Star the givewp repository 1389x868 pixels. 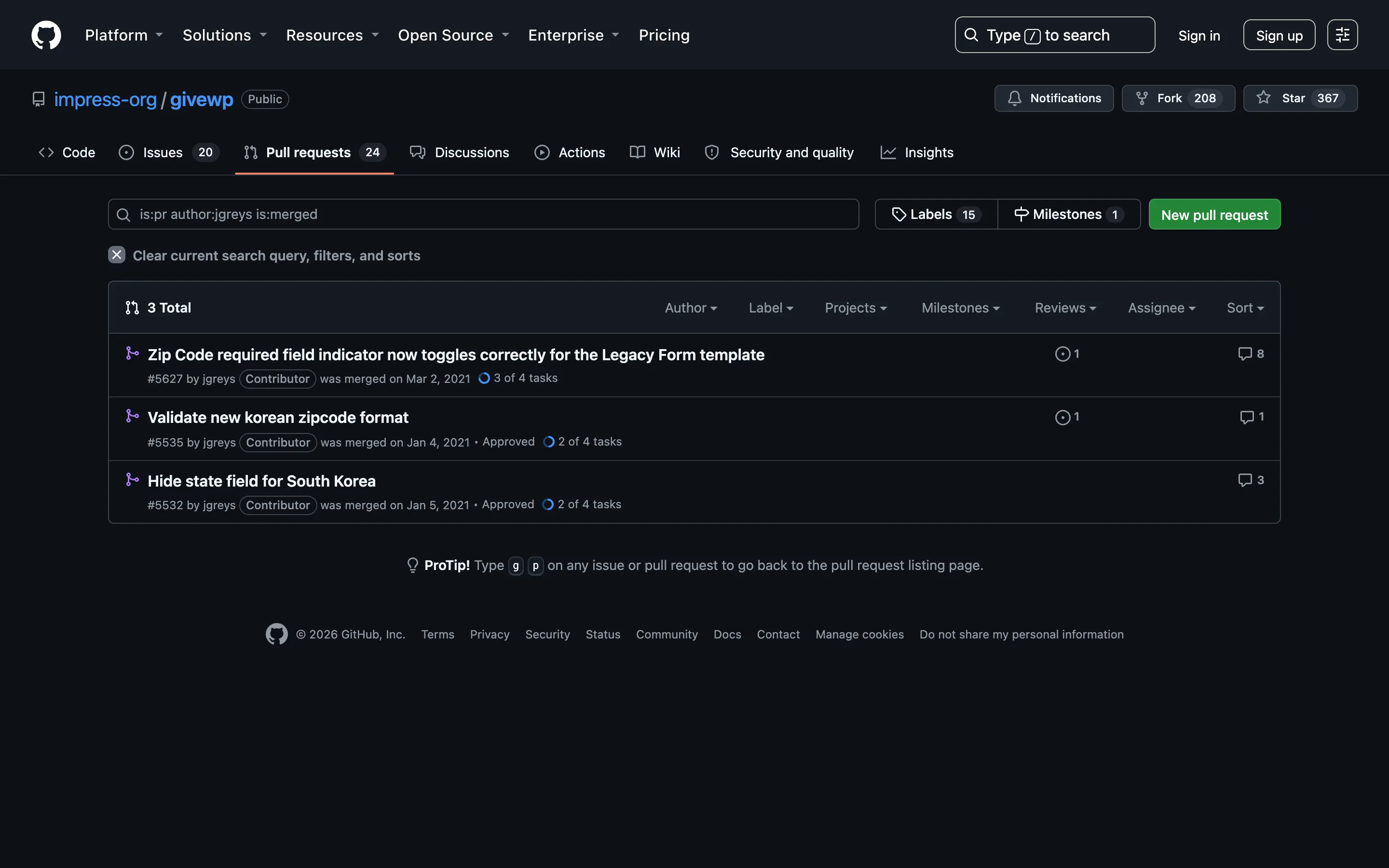pos(1300,98)
